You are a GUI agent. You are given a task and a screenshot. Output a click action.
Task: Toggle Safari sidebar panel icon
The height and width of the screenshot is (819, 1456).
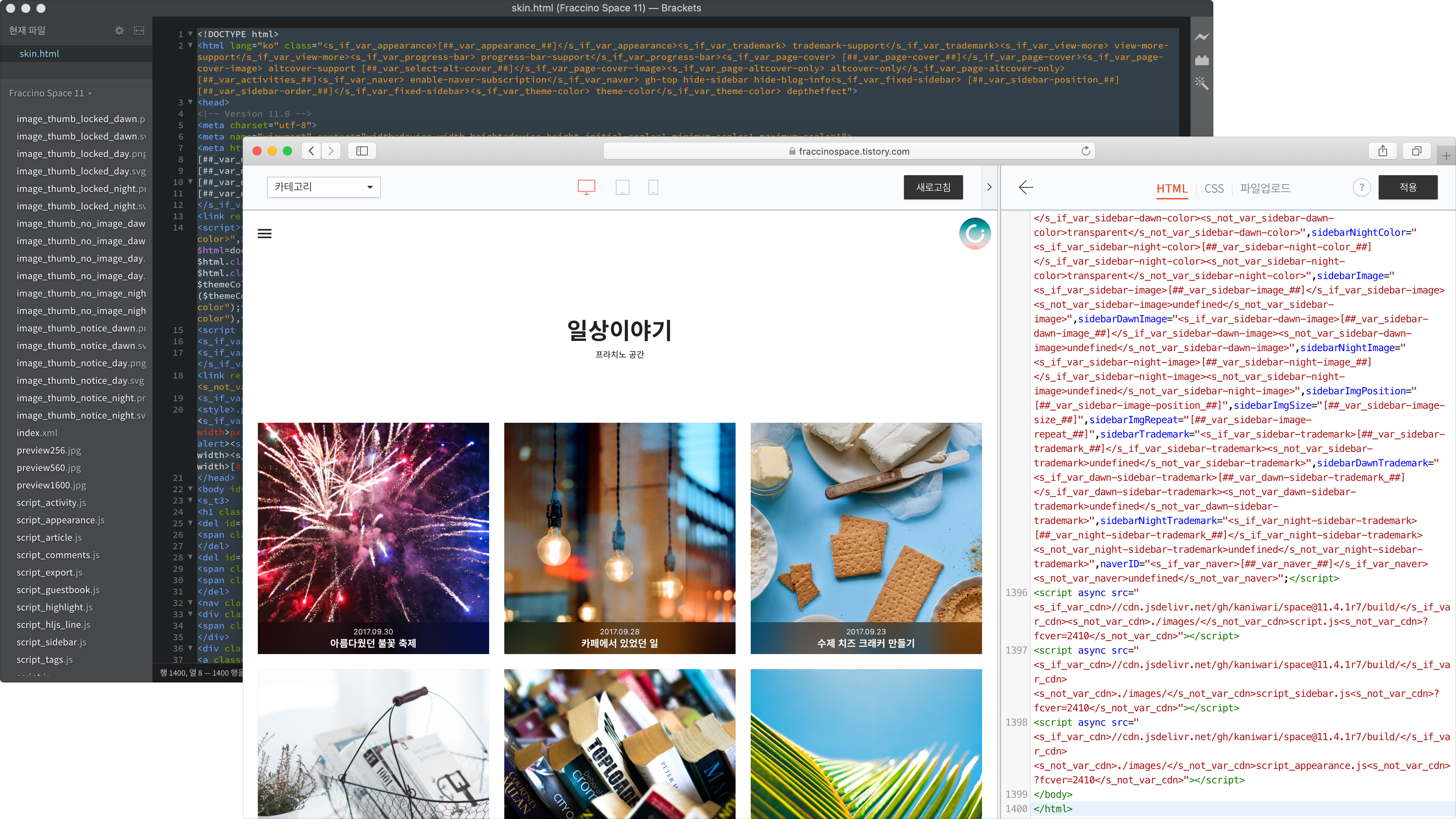pos(362,151)
